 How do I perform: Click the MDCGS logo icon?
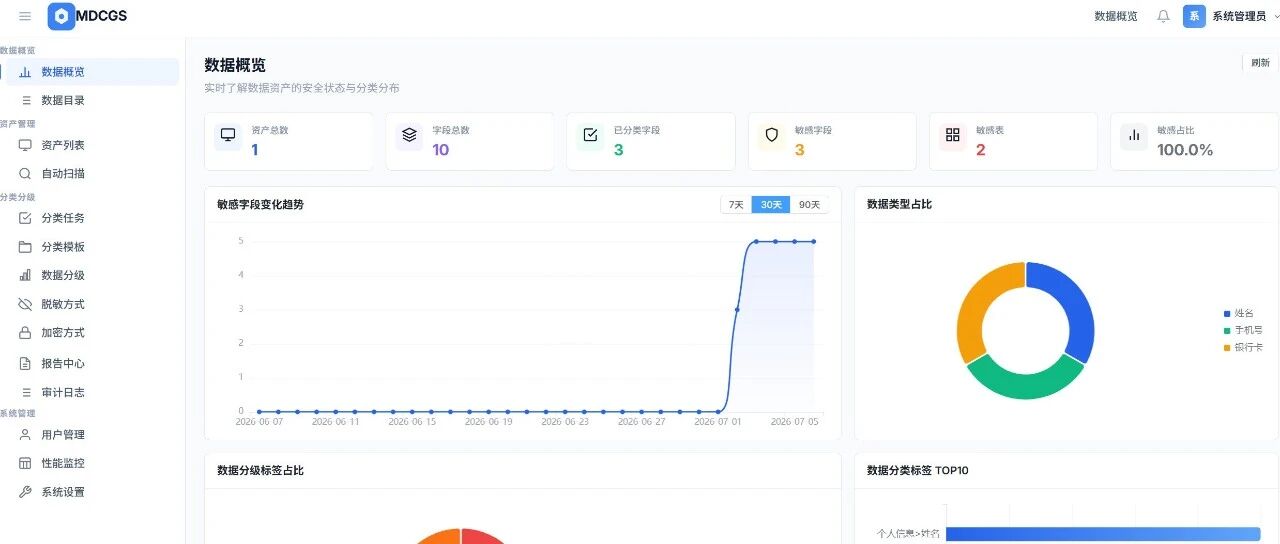tap(61, 16)
